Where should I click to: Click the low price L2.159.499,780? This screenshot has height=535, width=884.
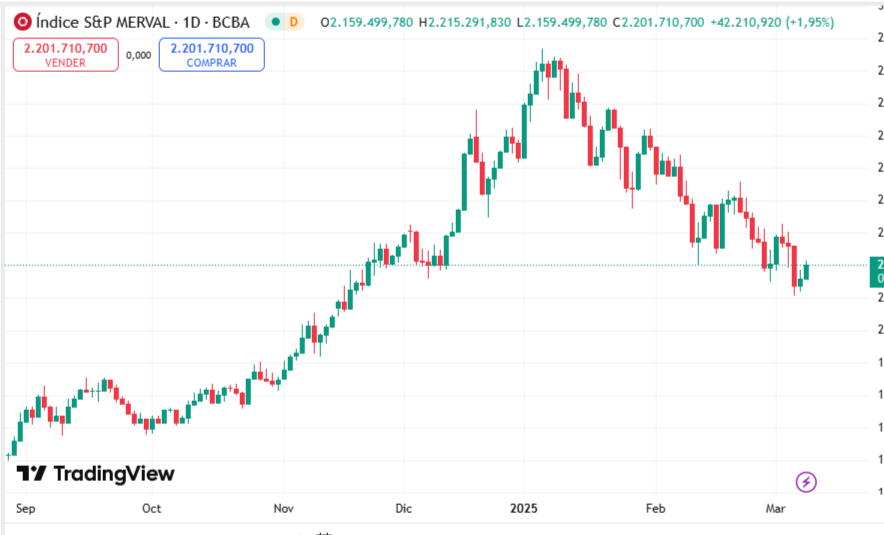tap(562, 23)
